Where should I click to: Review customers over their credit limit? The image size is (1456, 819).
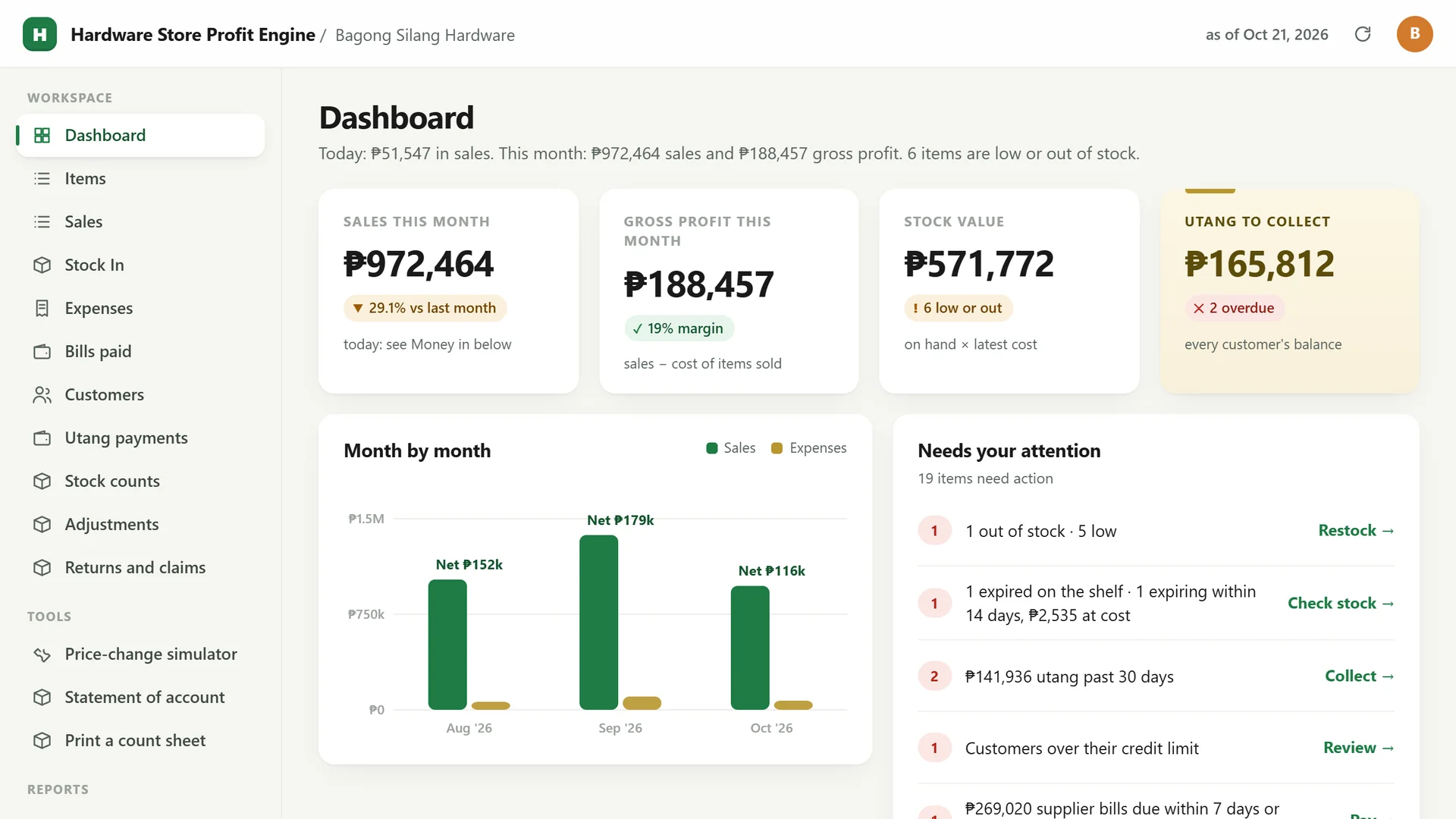click(x=1358, y=748)
